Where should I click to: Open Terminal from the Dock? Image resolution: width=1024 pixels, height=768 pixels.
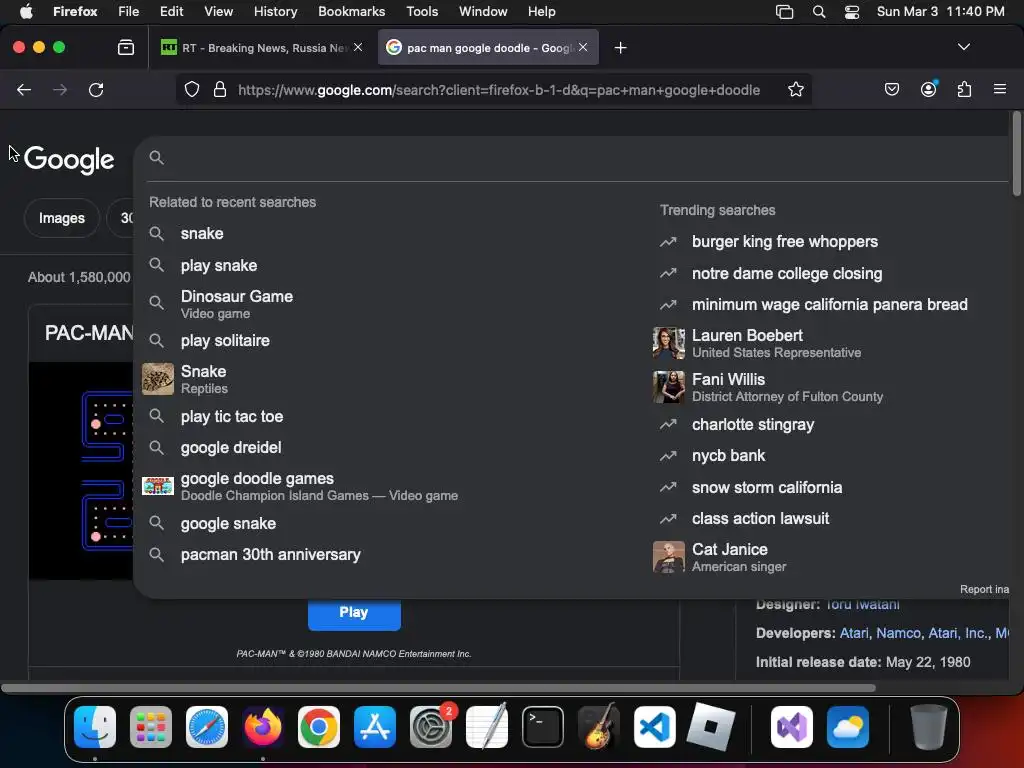543,726
